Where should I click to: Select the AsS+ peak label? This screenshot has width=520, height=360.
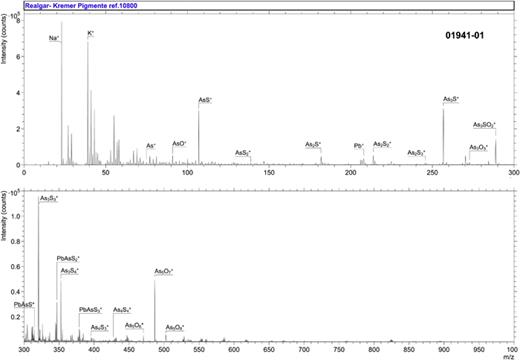[x=205, y=100]
